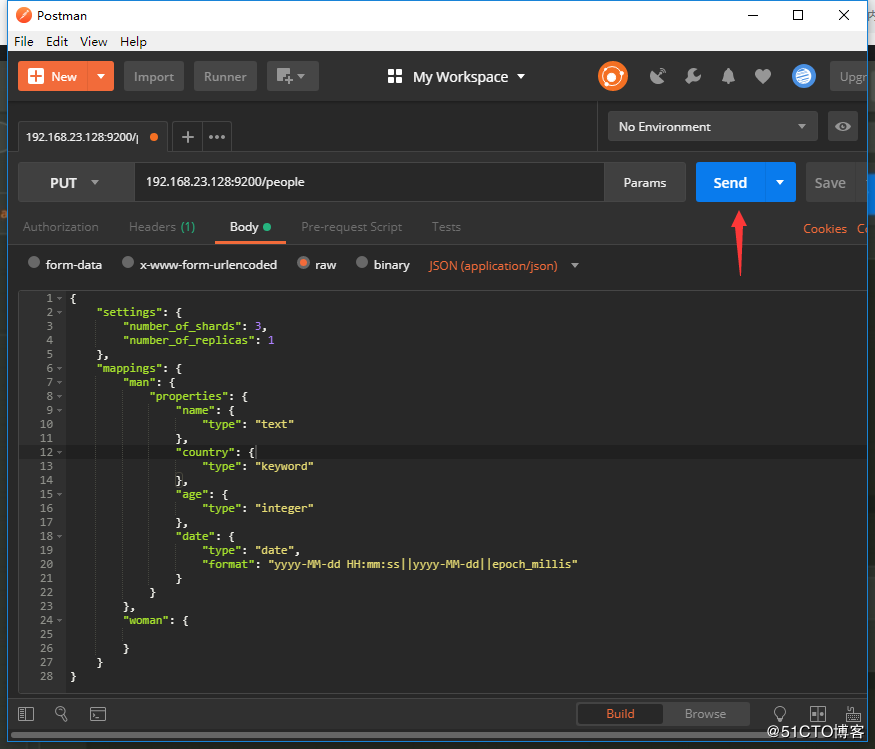Collapse the woman block at line 24

tap(59, 621)
